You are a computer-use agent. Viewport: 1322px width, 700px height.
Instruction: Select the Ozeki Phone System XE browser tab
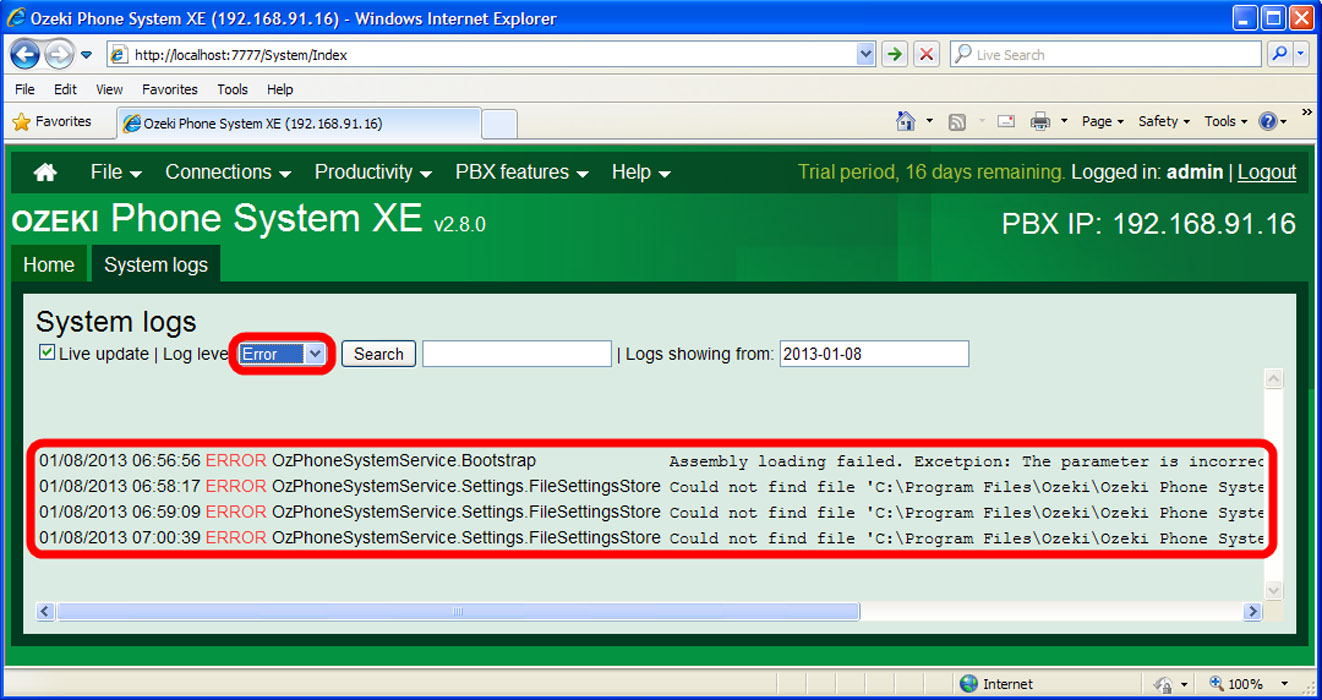tap(299, 124)
